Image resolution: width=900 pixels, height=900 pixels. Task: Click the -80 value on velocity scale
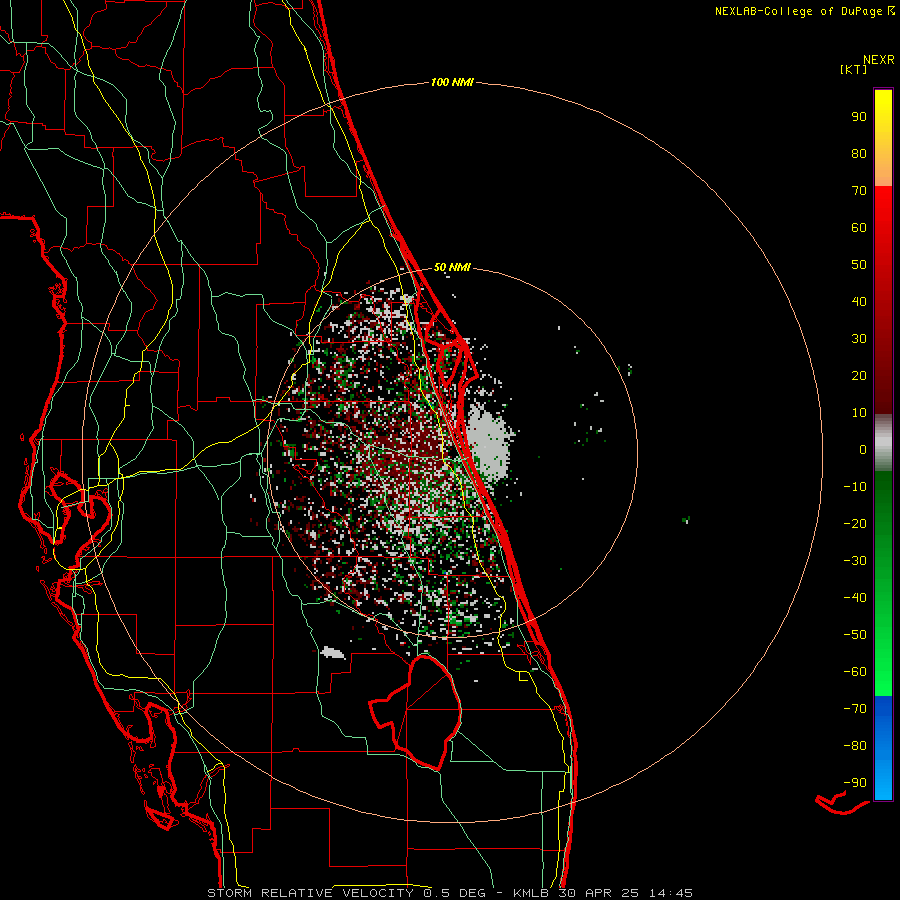pos(855,746)
